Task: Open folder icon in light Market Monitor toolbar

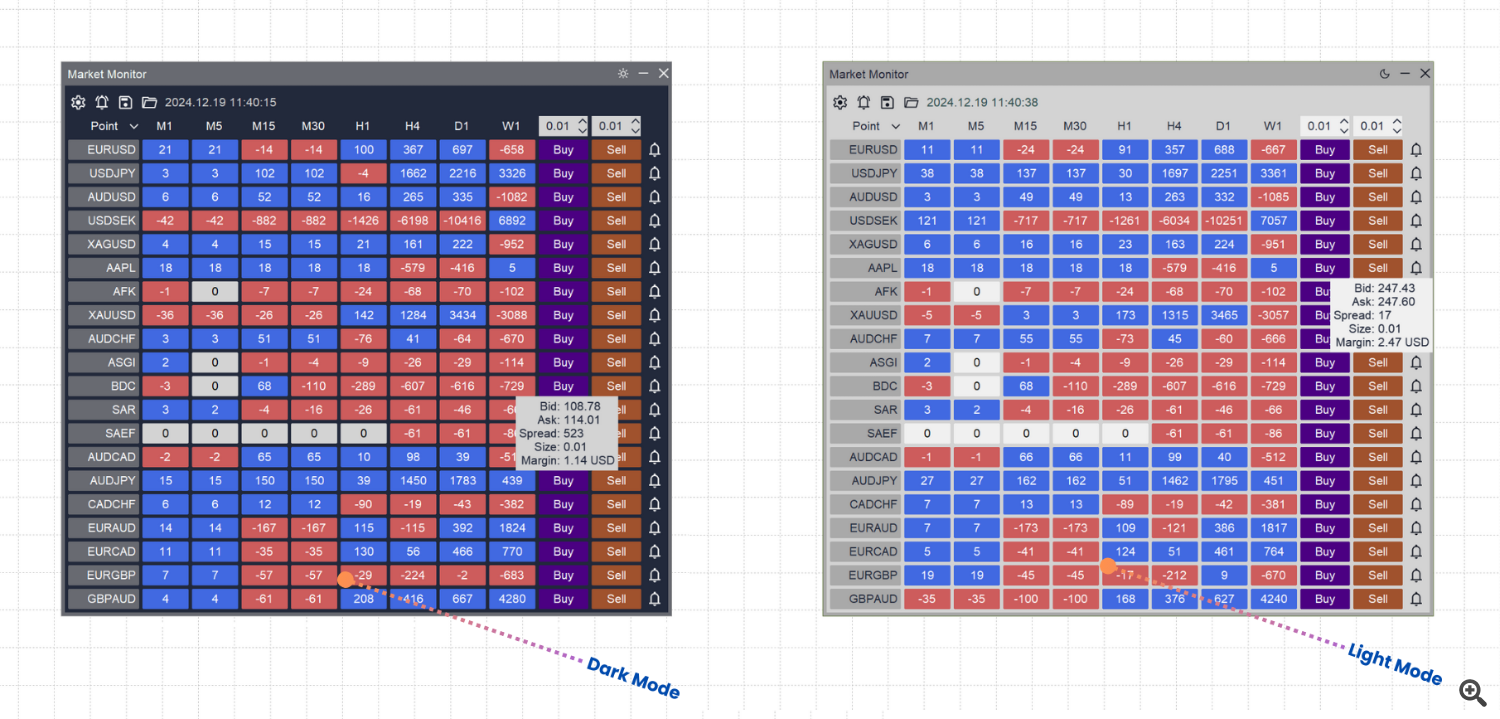Action: click(x=911, y=102)
